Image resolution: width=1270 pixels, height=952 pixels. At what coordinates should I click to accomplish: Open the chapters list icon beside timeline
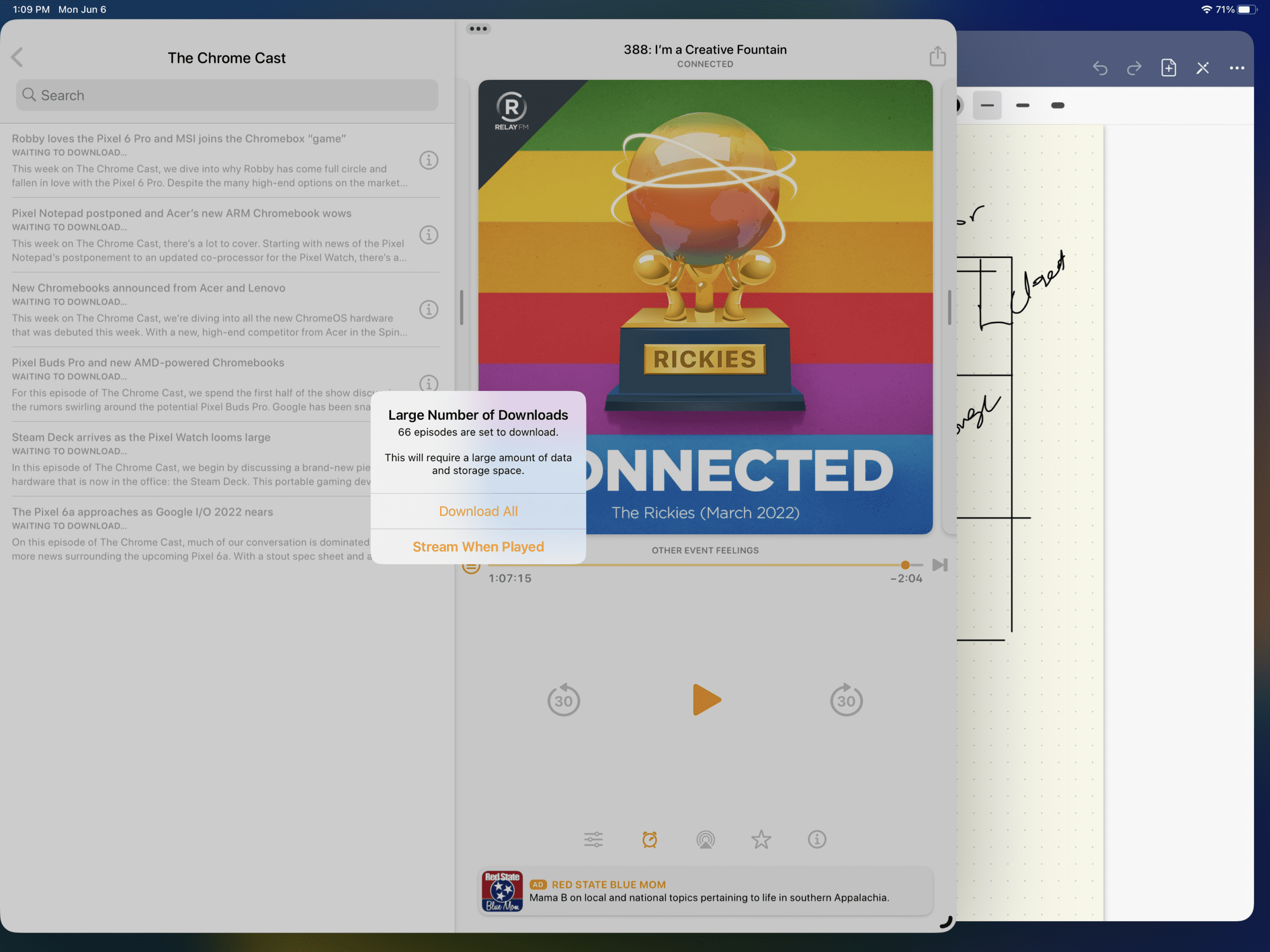[471, 566]
